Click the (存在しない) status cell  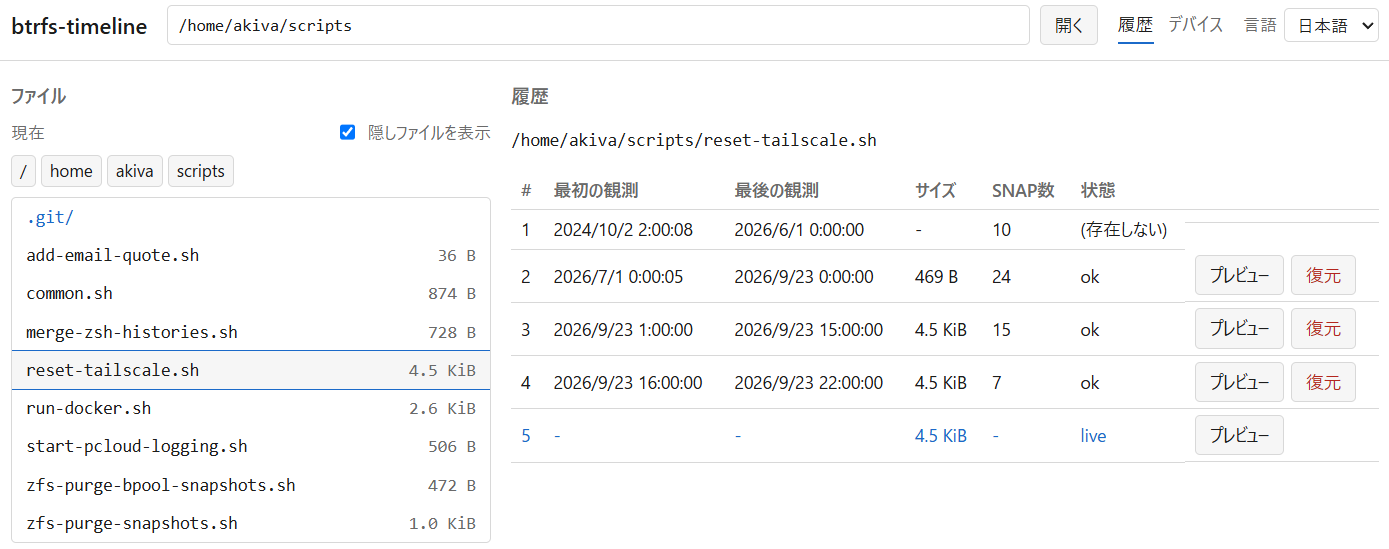(1124, 230)
